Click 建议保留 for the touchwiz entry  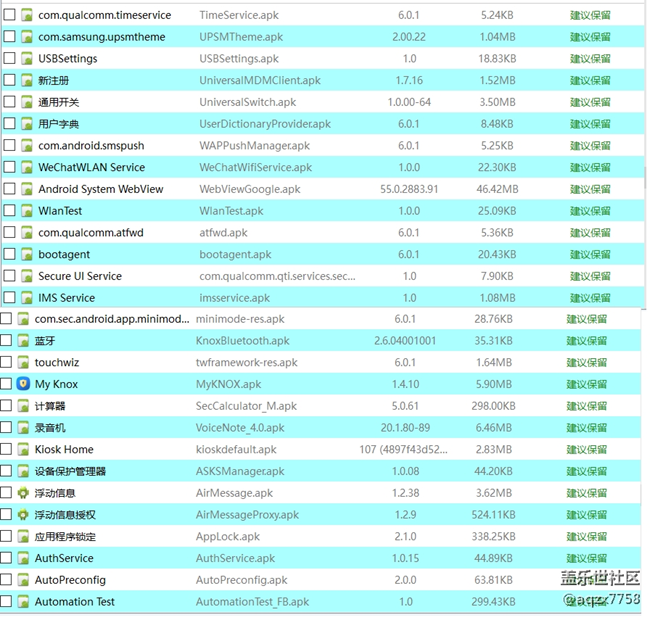[x=586, y=363]
